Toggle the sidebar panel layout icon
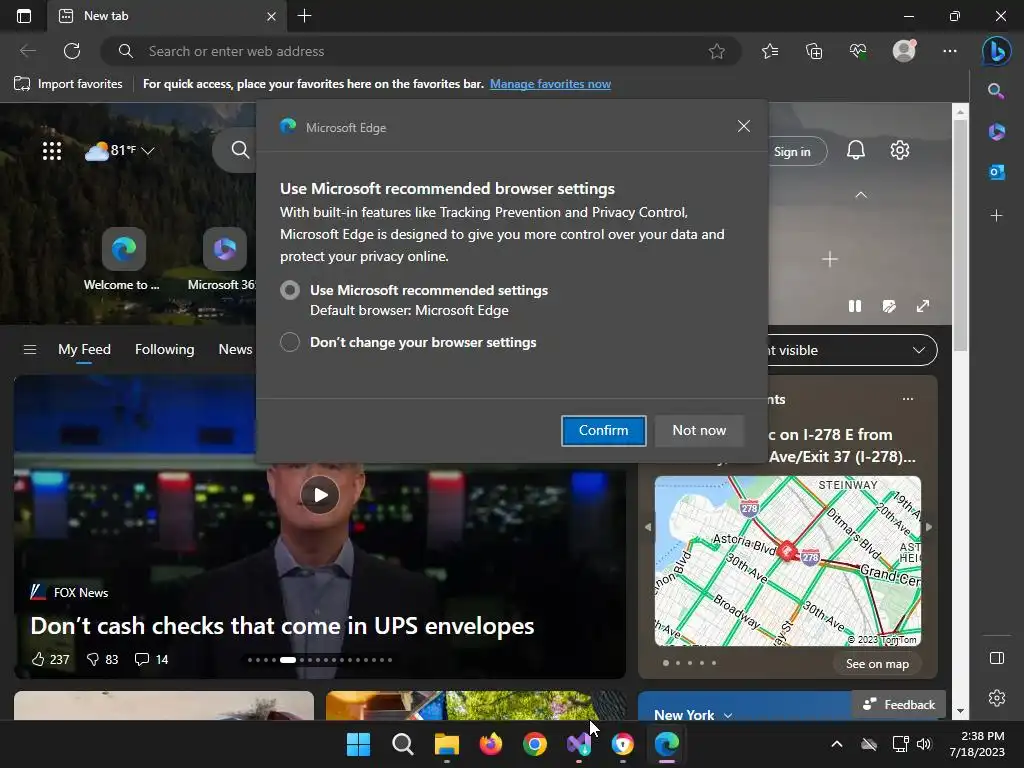Screen dimensions: 1024x768 point(997,658)
